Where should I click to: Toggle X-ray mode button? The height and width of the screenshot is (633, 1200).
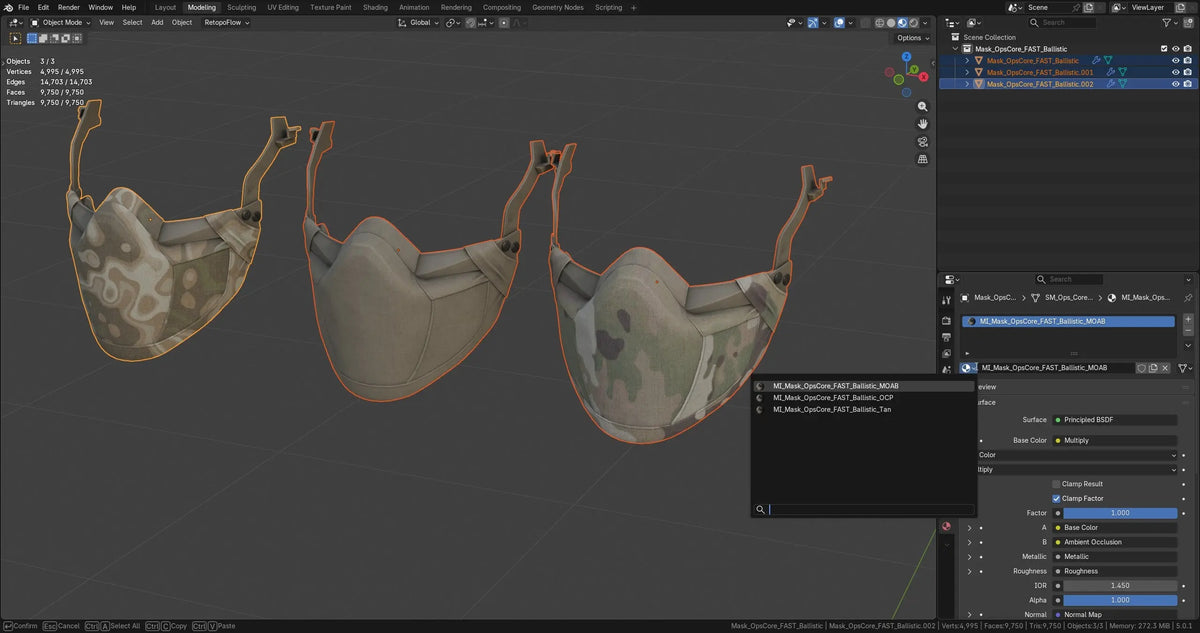click(x=866, y=22)
